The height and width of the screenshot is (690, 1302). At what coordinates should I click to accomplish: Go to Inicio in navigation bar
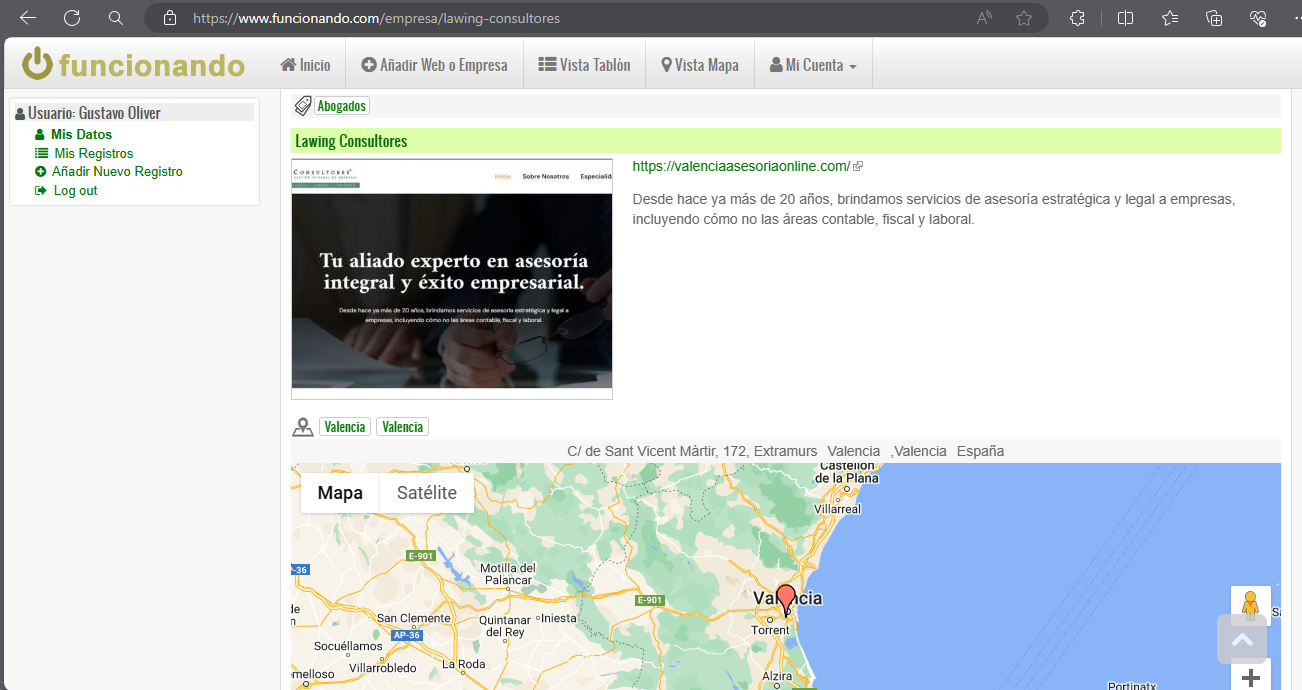[x=305, y=65]
